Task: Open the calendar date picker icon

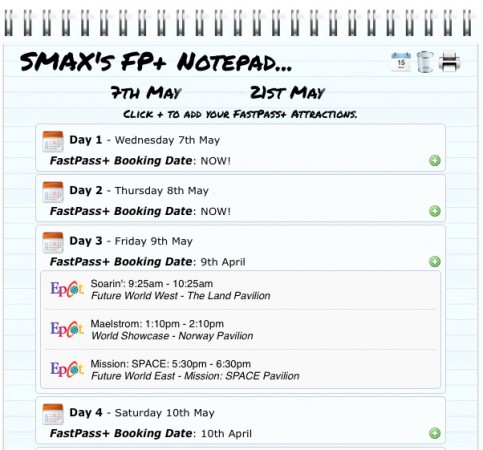Action: 401,62
